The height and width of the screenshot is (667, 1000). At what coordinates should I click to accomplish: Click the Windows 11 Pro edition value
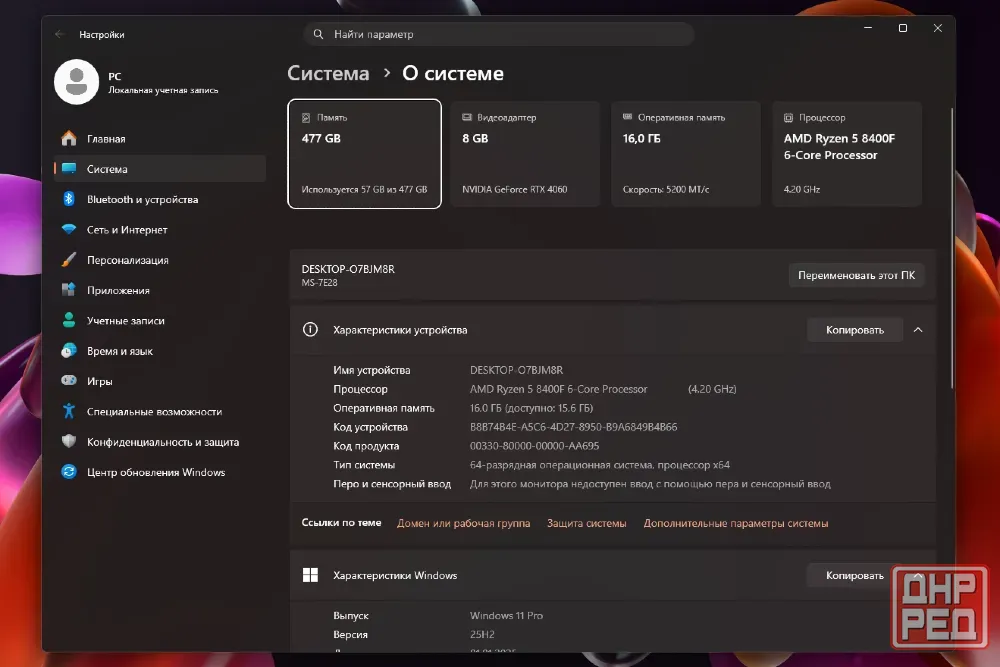pyautogui.click(x=506, y=615)
